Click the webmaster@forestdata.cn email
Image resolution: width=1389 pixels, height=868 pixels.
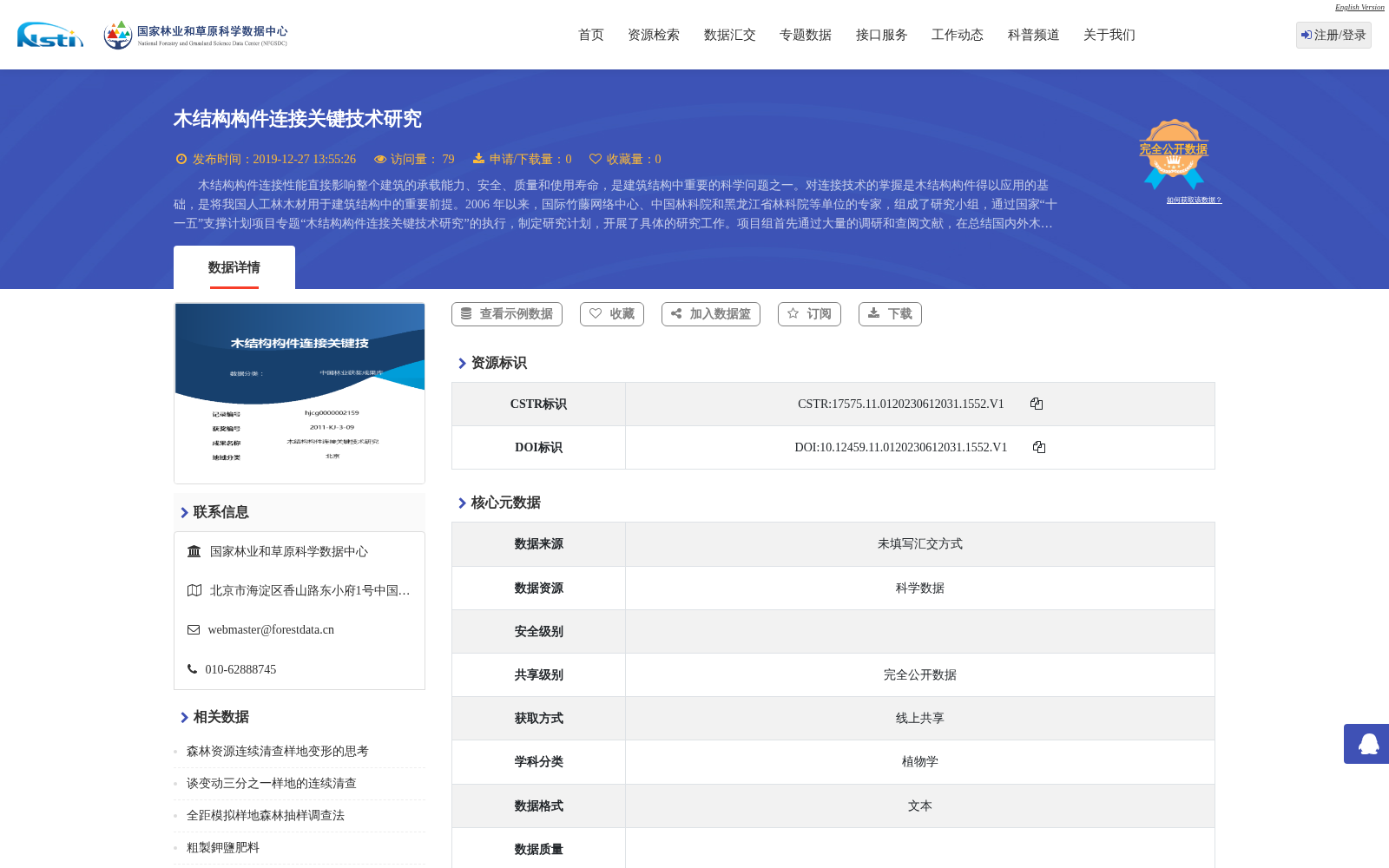(271, 630)
